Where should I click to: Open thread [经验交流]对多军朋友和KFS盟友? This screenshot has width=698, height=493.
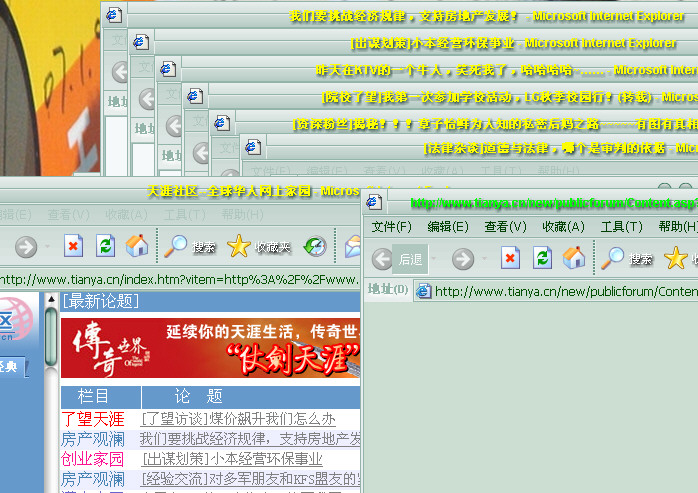[251, 479]
